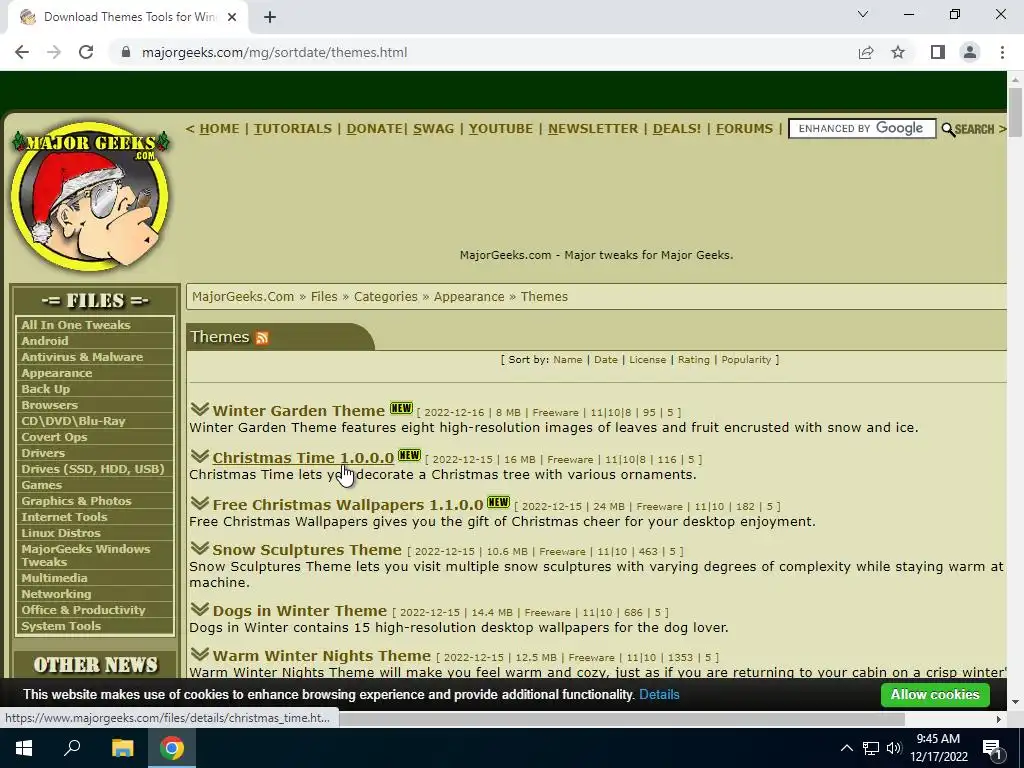
Task: Open YOUTUBE in the top navigation
Action: point(501,129)
